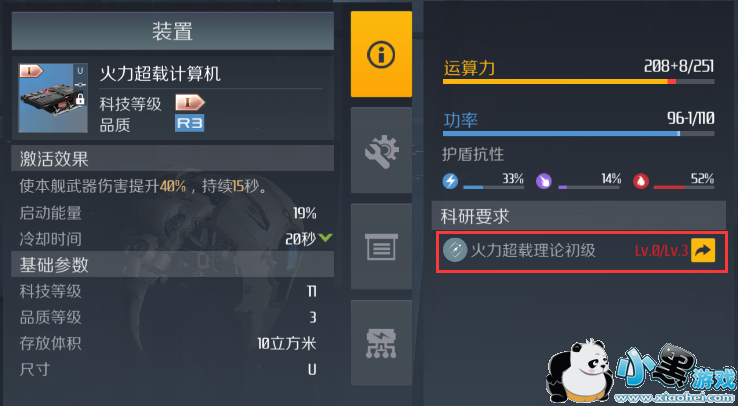
Task: Click the red thermal resistance icon
Action: pyautogui.click(x=641, y=181)
